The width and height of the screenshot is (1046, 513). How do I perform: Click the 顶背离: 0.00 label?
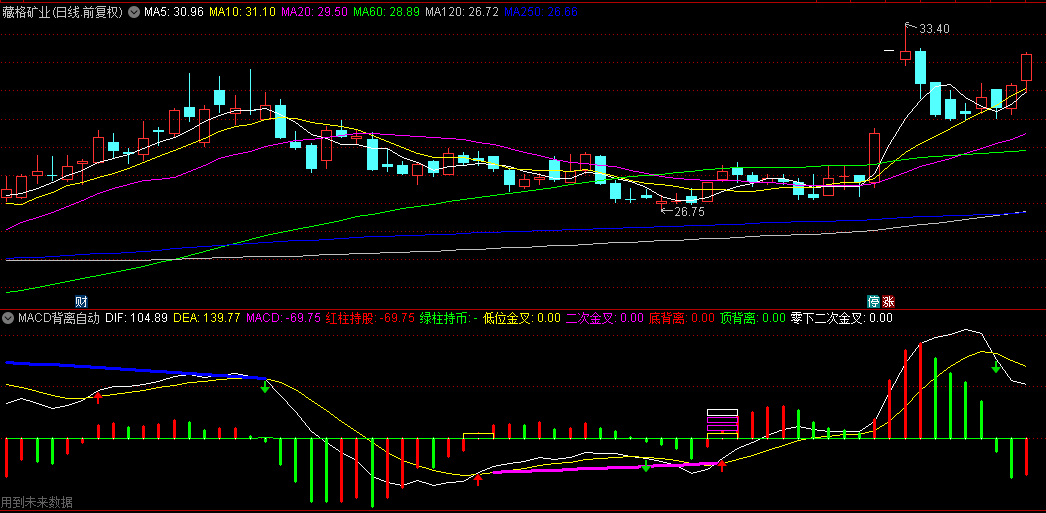pyautogui.click(x=753, y=318)
